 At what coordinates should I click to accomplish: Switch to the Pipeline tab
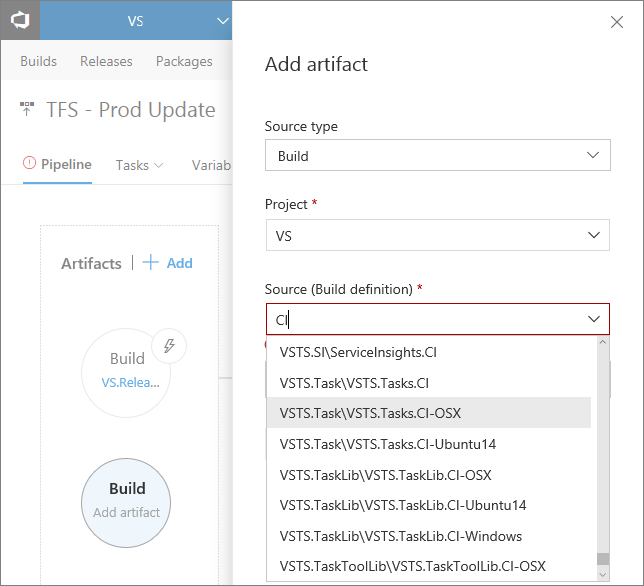(66, 164)
